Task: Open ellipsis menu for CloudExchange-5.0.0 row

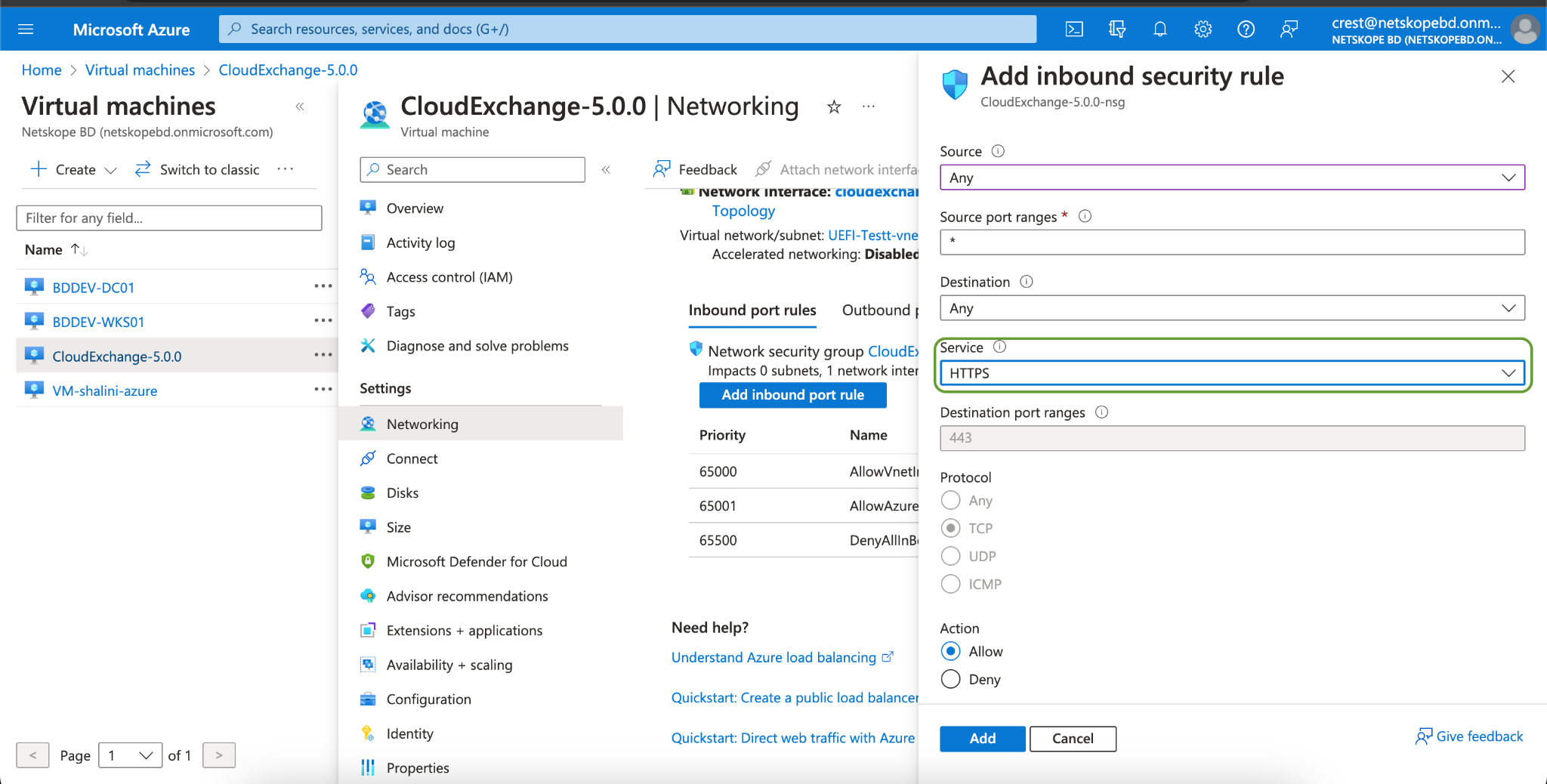Action: (323, 355)
